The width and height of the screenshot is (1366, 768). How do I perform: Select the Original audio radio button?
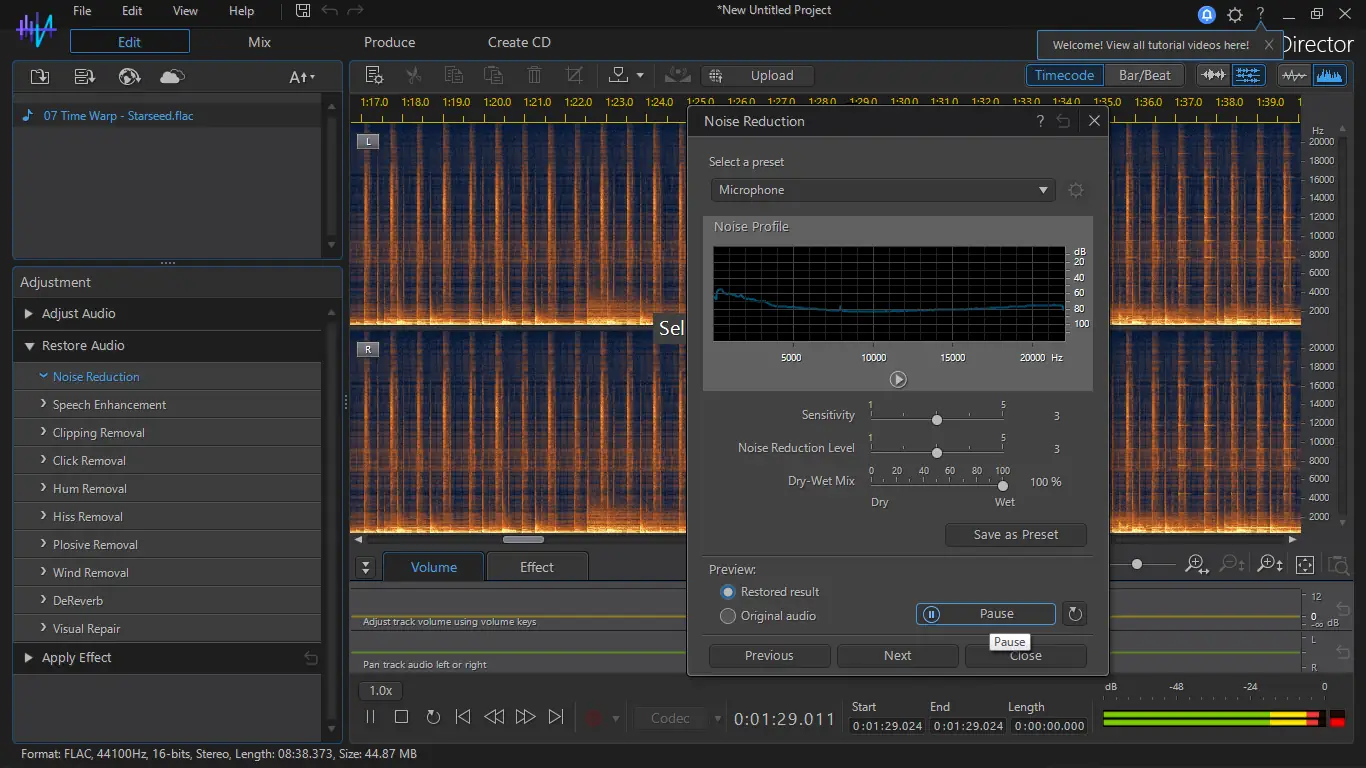[x=728, y=616]
